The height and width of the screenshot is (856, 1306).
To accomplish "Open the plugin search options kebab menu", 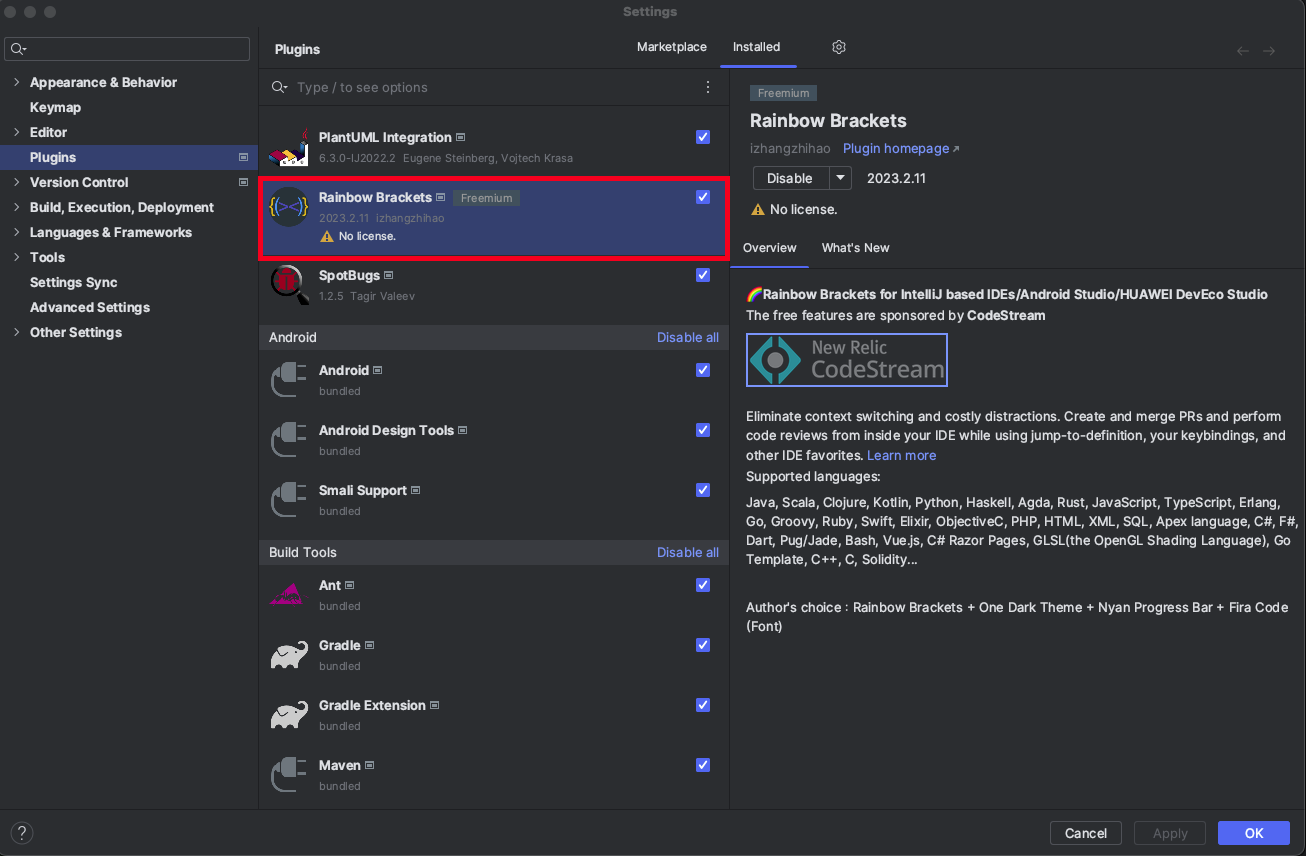I will (x=708, y=87).
